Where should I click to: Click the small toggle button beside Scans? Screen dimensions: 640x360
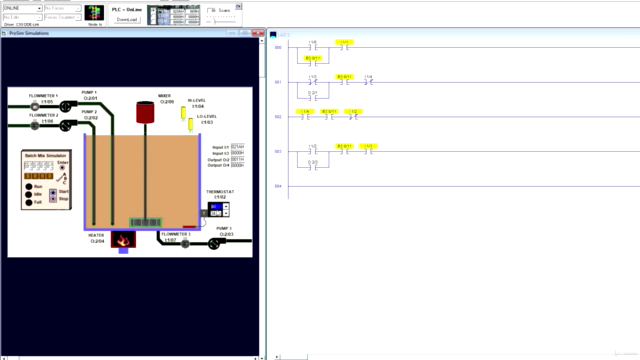pos(239,7)
